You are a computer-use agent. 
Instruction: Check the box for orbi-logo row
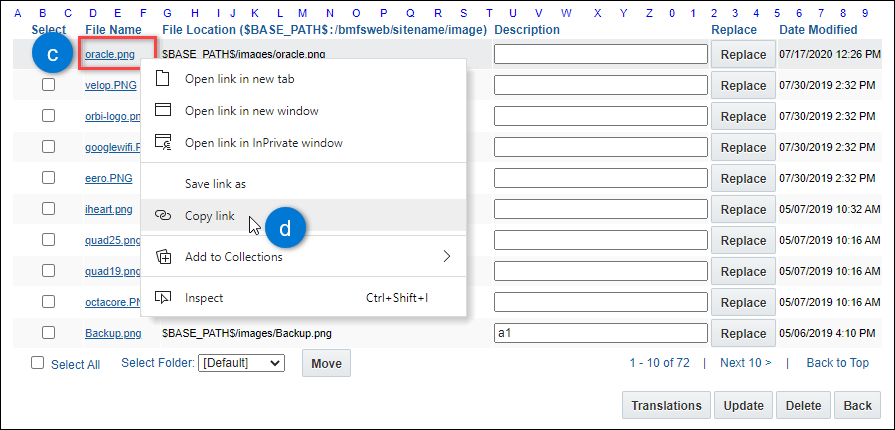tap(49, 116)
